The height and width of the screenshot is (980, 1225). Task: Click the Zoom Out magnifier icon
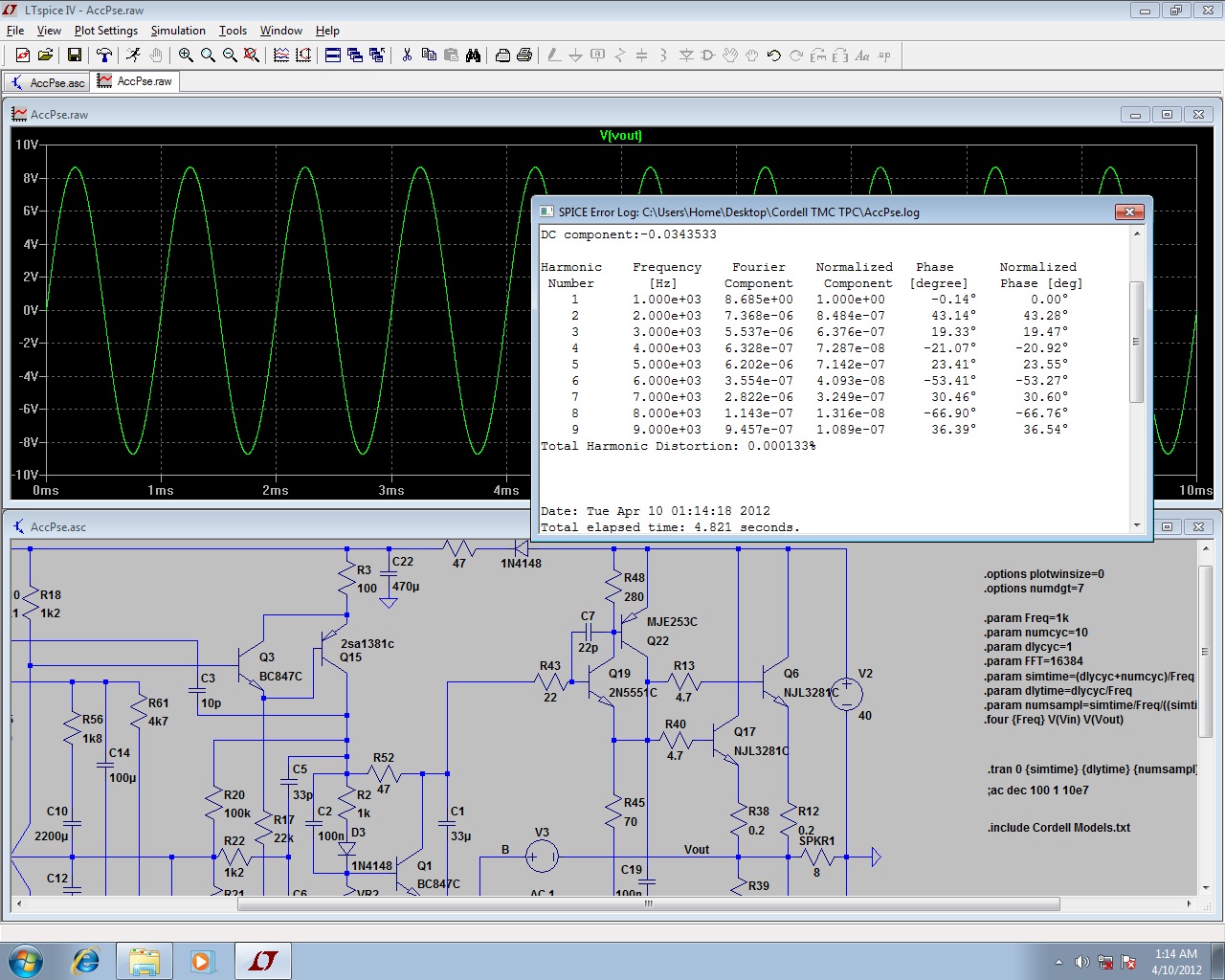[x=230, y=56]
